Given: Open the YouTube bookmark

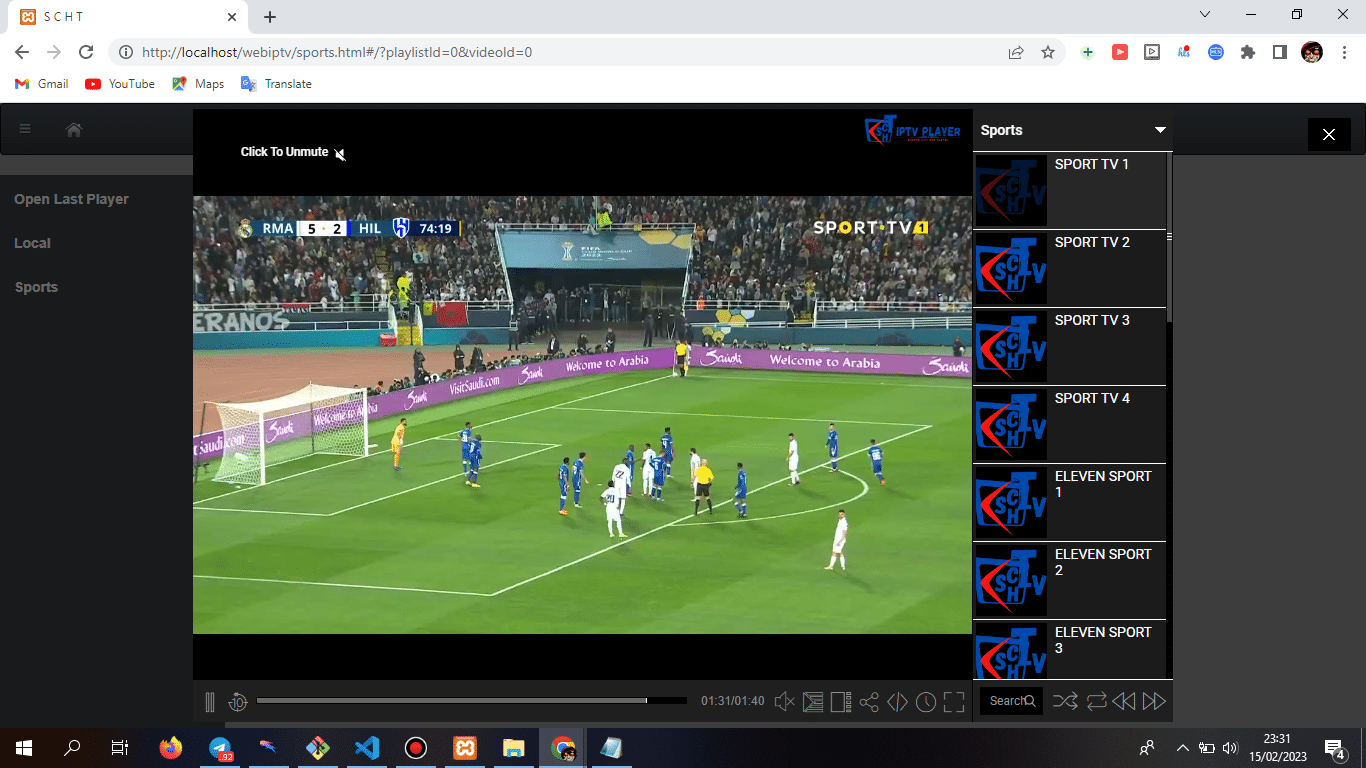Looking at the screenshot, I should (120, 84).
